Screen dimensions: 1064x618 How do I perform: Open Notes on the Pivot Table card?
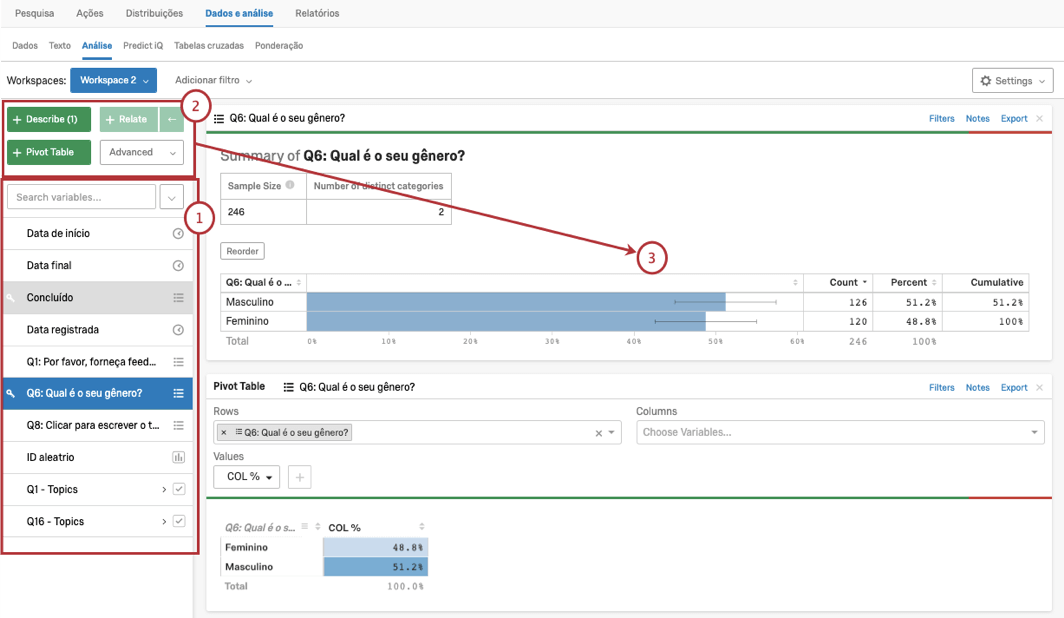click(x=978, y=387)
